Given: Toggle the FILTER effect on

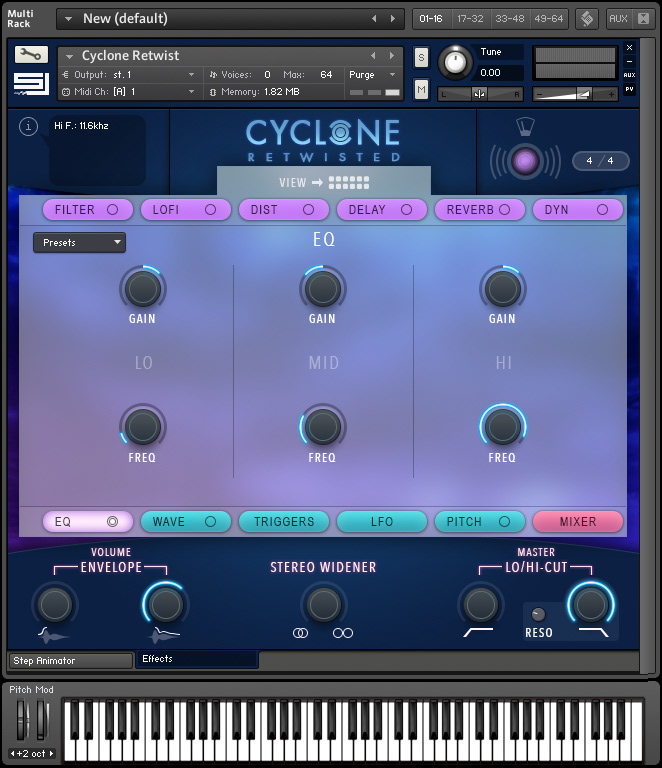Looking at the screenshot, I should 113,210.
